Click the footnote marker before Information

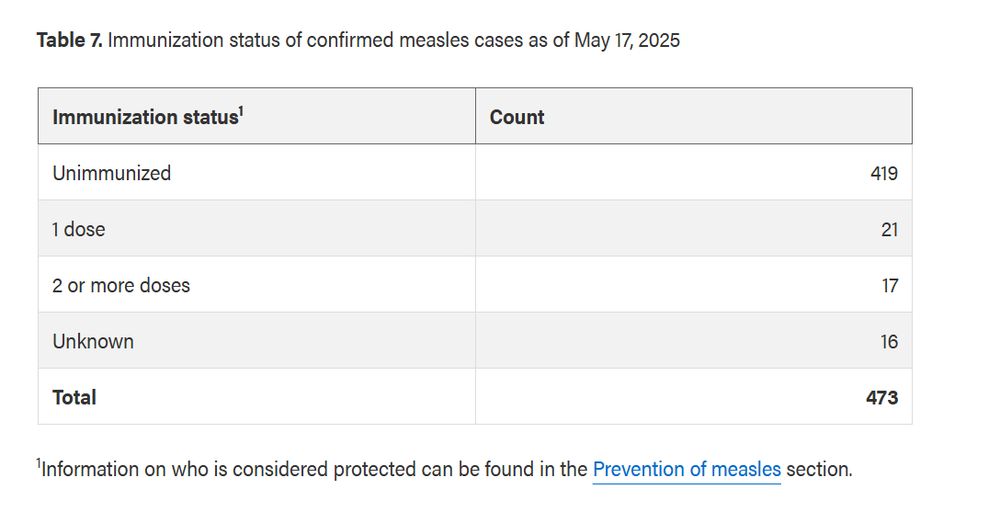tap(38, 463)
